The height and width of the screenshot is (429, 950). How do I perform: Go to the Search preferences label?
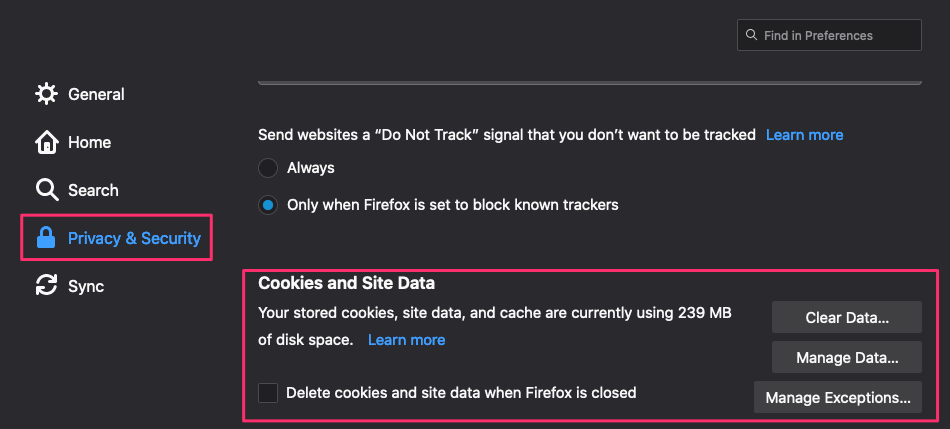point(93,190)
